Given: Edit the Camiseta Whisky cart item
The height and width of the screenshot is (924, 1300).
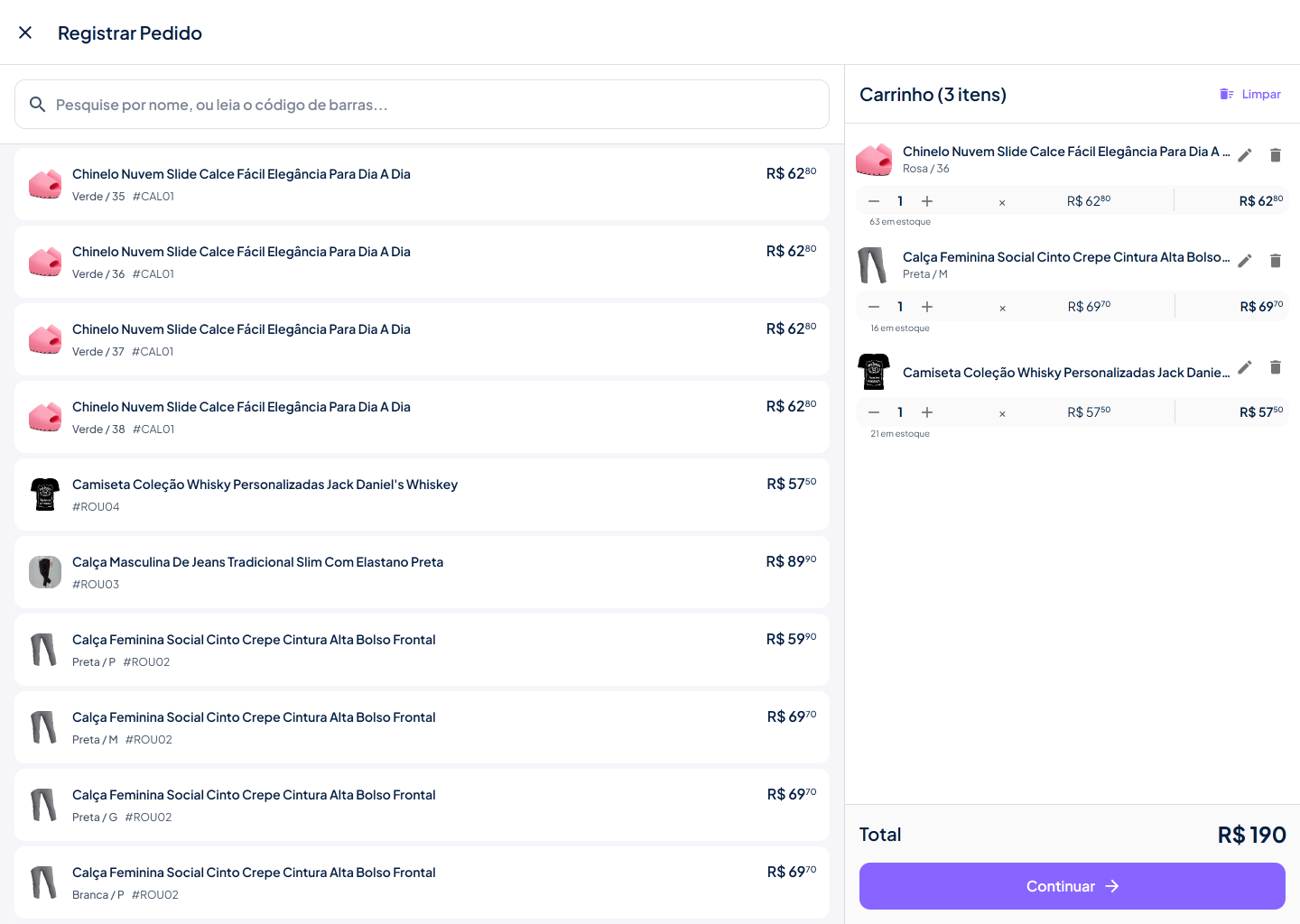Looking at the screenshot, I should [x=1245, y=367].
